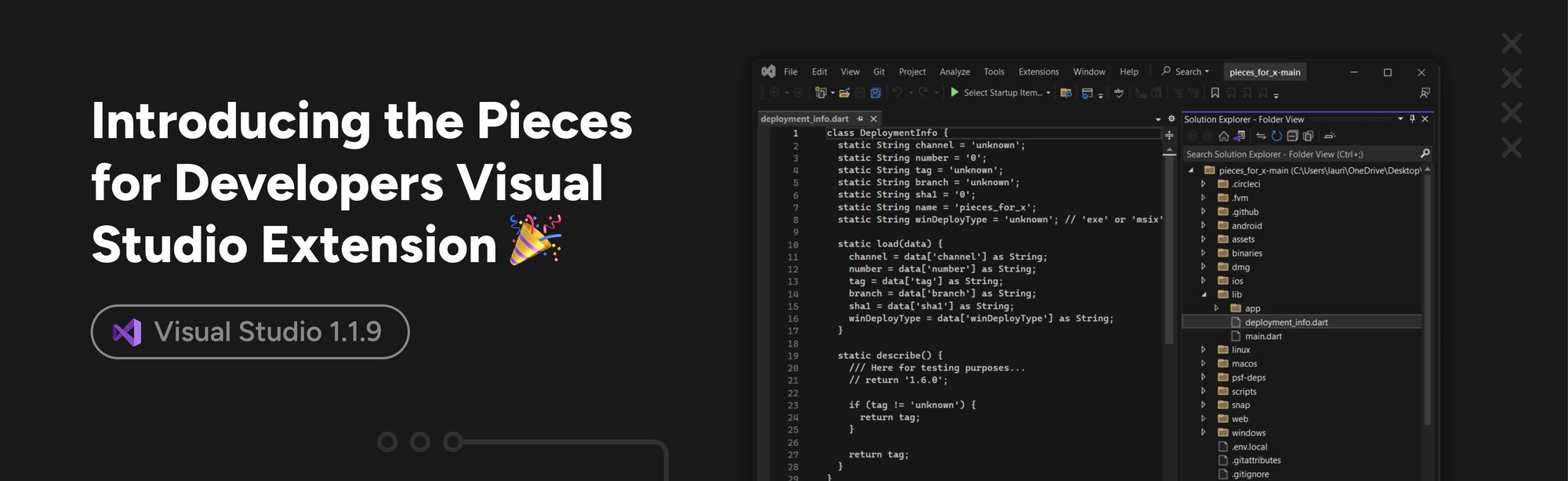Click the New Item toolbar icon
Image resolution: width=1568 pixels, height=481 pixels.
(820, 93)
